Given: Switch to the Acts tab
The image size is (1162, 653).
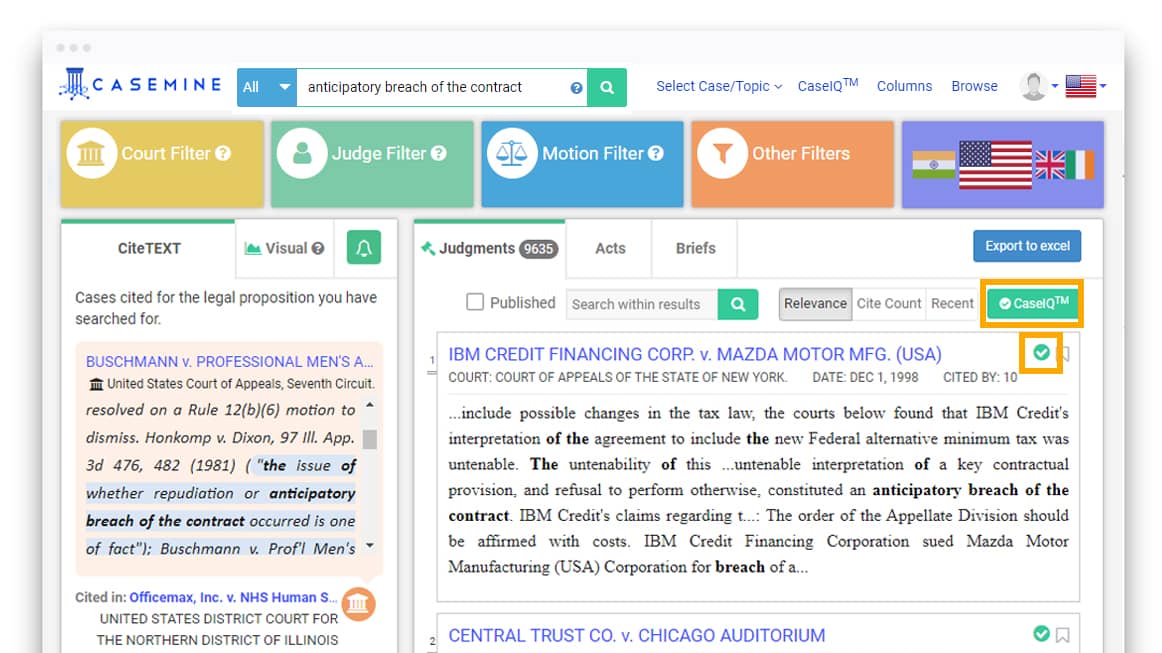Looking at the screenshot, I should coord(610,248).
